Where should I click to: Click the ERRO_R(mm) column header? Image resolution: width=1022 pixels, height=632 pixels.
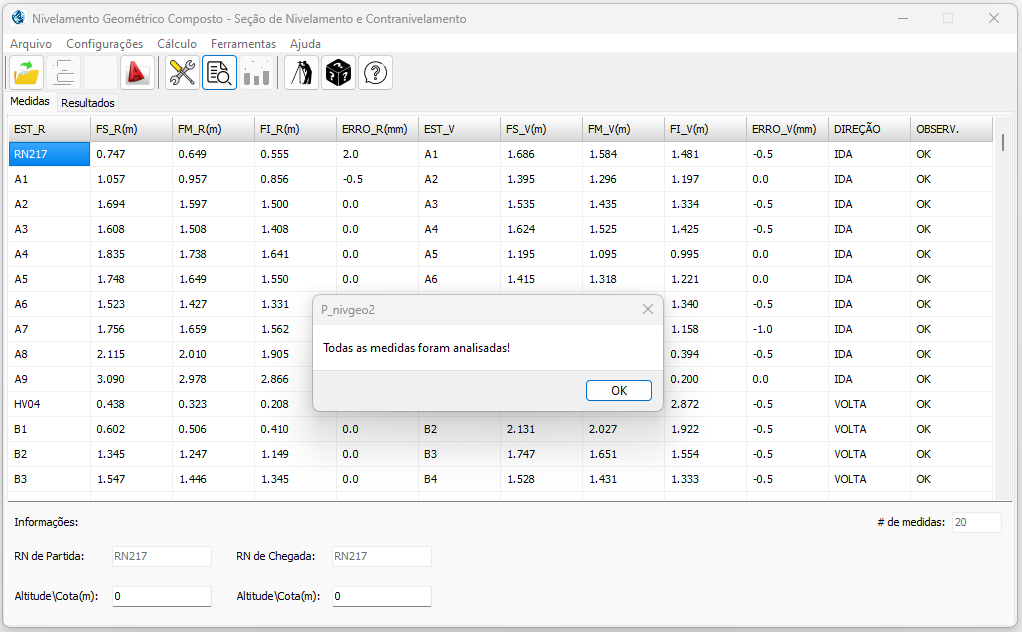pyautogui.click(x=377, y=129)
